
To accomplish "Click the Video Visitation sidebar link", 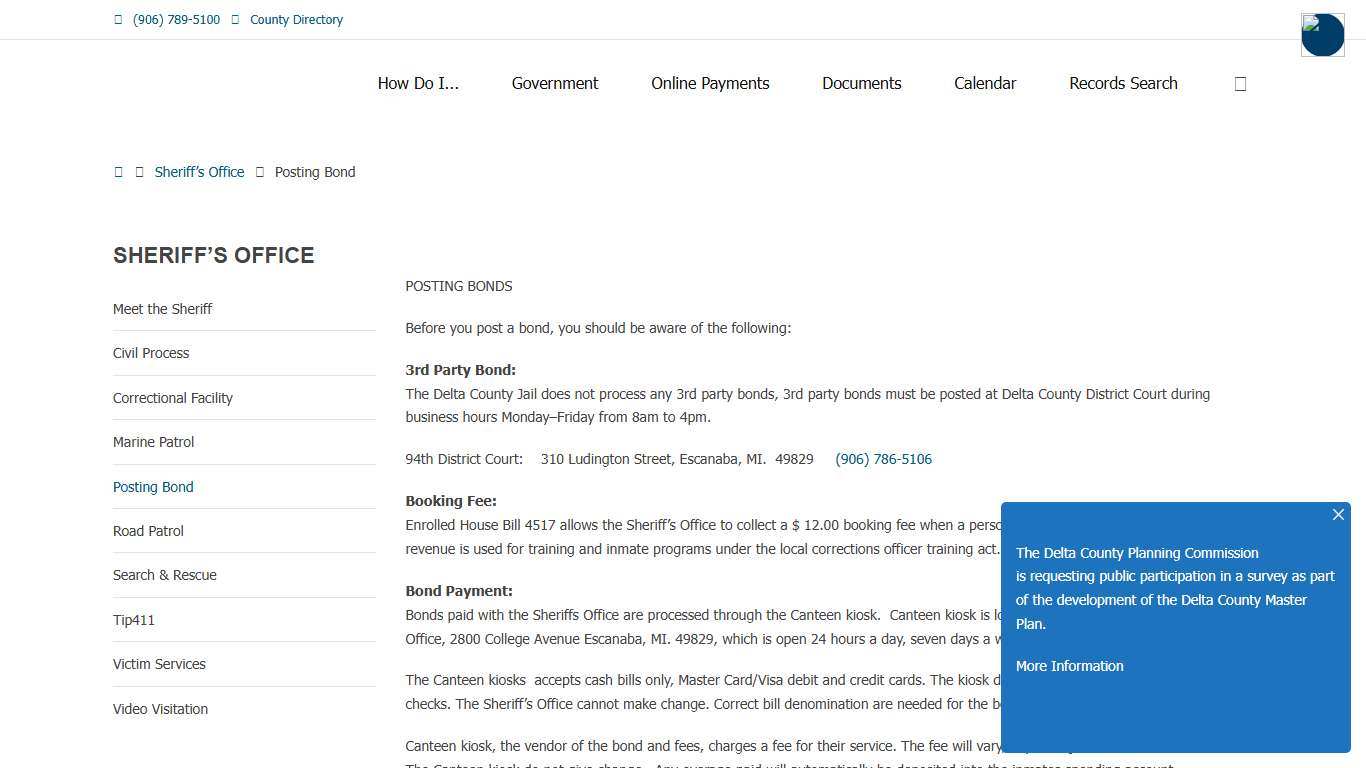I will click(x=160, y=709).
